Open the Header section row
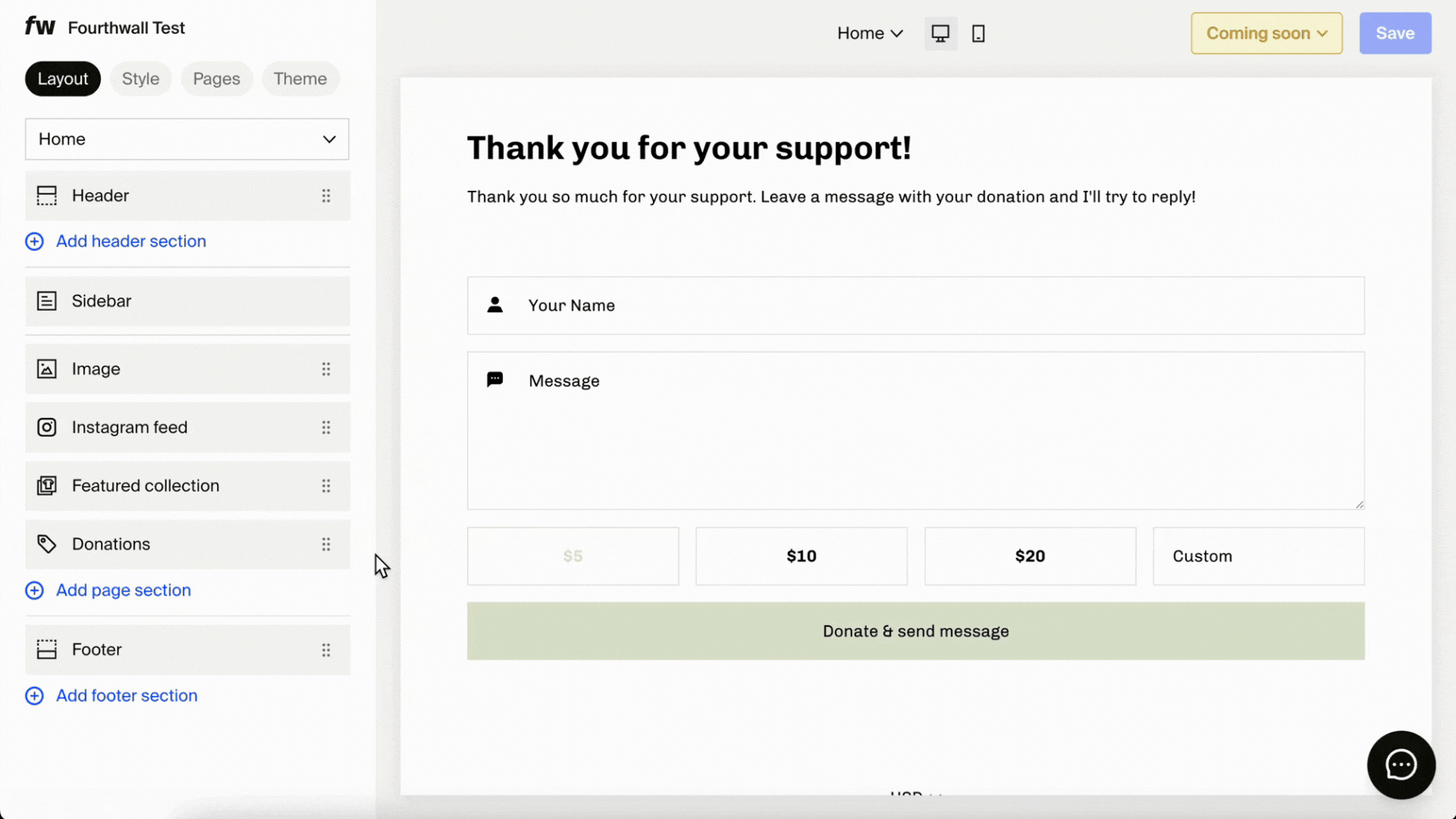The width and height of the screenshot is (1456, 819). 187,195
